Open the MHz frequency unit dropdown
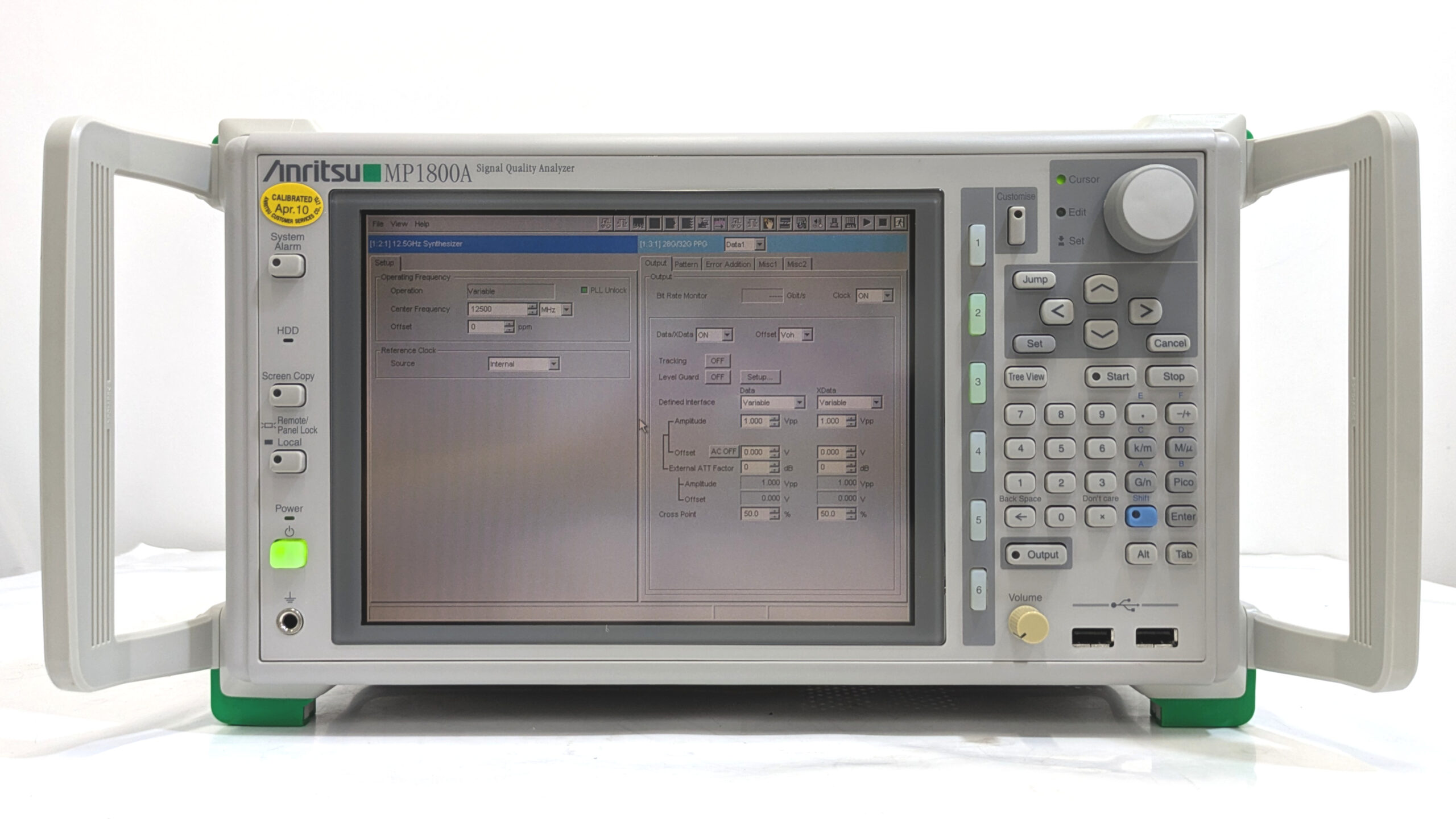This screenshot has height=819, width=1456. [556, 309]
